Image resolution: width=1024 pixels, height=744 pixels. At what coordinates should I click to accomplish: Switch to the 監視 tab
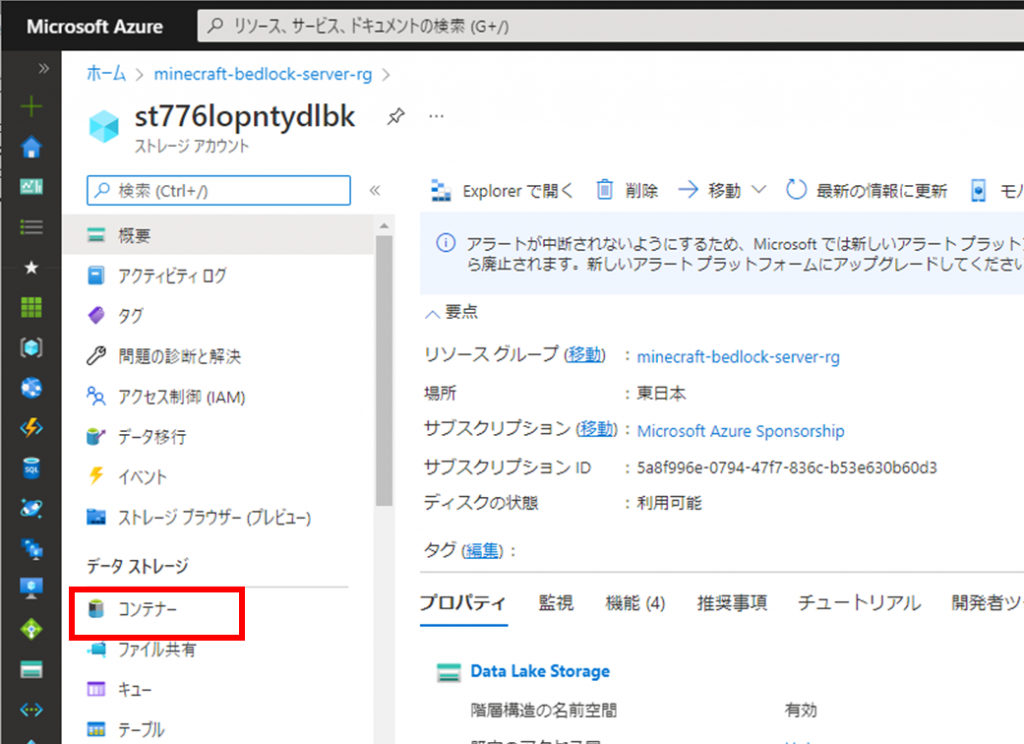556,603
